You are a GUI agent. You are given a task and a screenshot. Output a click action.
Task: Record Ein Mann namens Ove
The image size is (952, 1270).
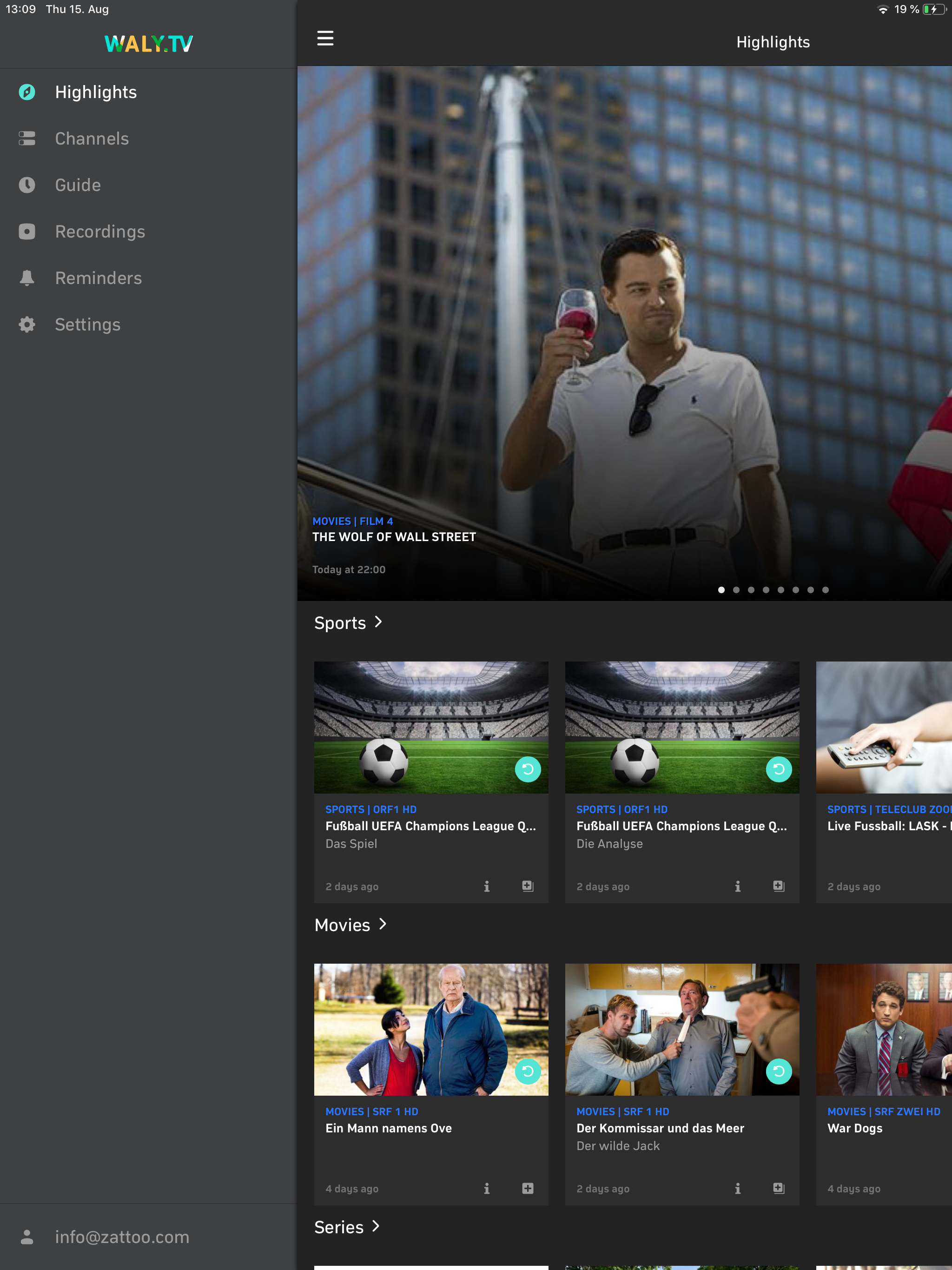pos(528,1188)
